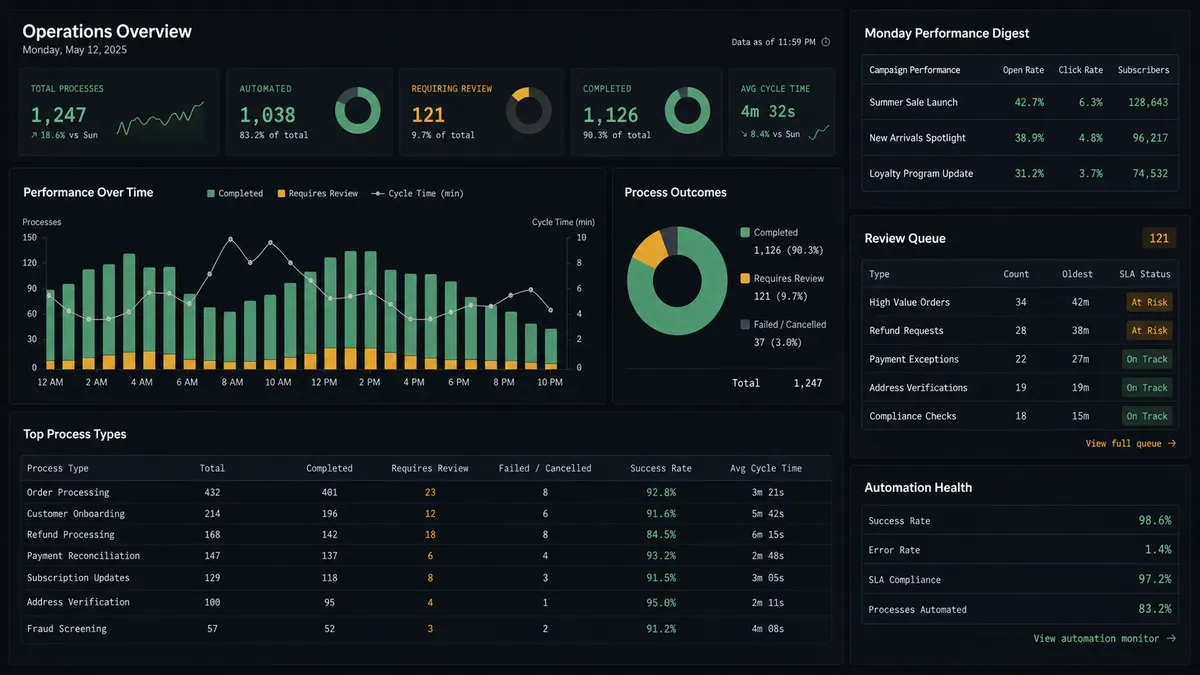The height and width of the screenshot is (675, 1200).
Task: Sort by the Success Rate column header
Action: coord(661,468)
